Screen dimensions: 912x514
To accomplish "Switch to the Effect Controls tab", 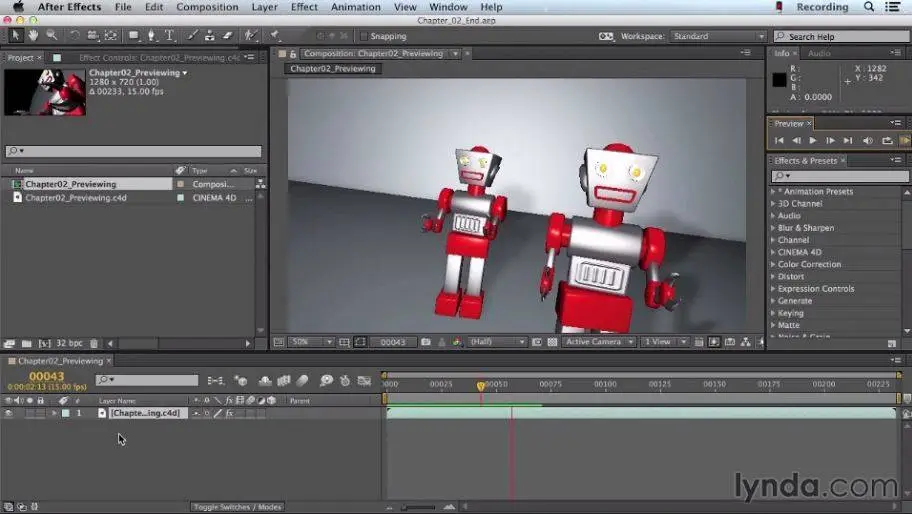I will [159, 58].
